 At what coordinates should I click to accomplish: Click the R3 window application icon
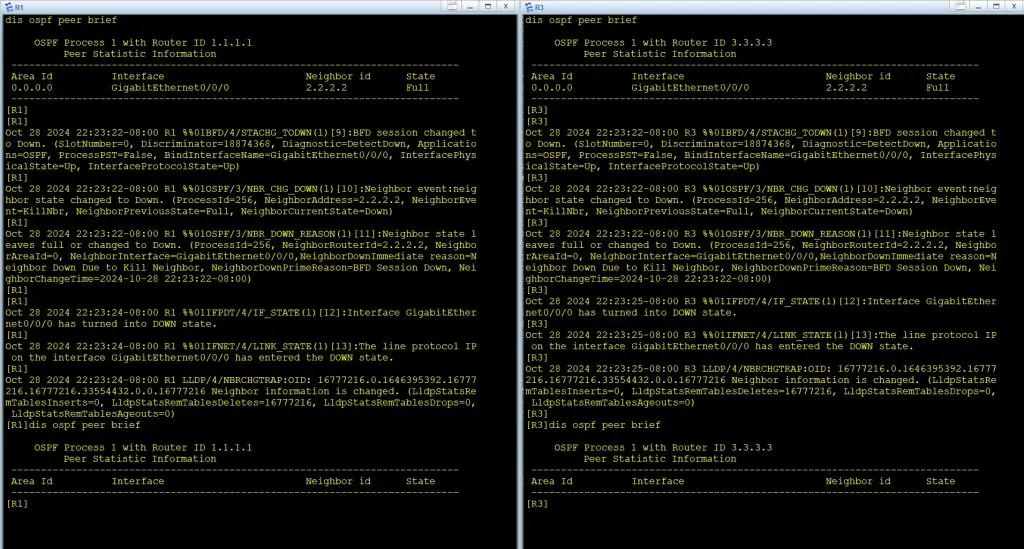[x=528, y=6]
